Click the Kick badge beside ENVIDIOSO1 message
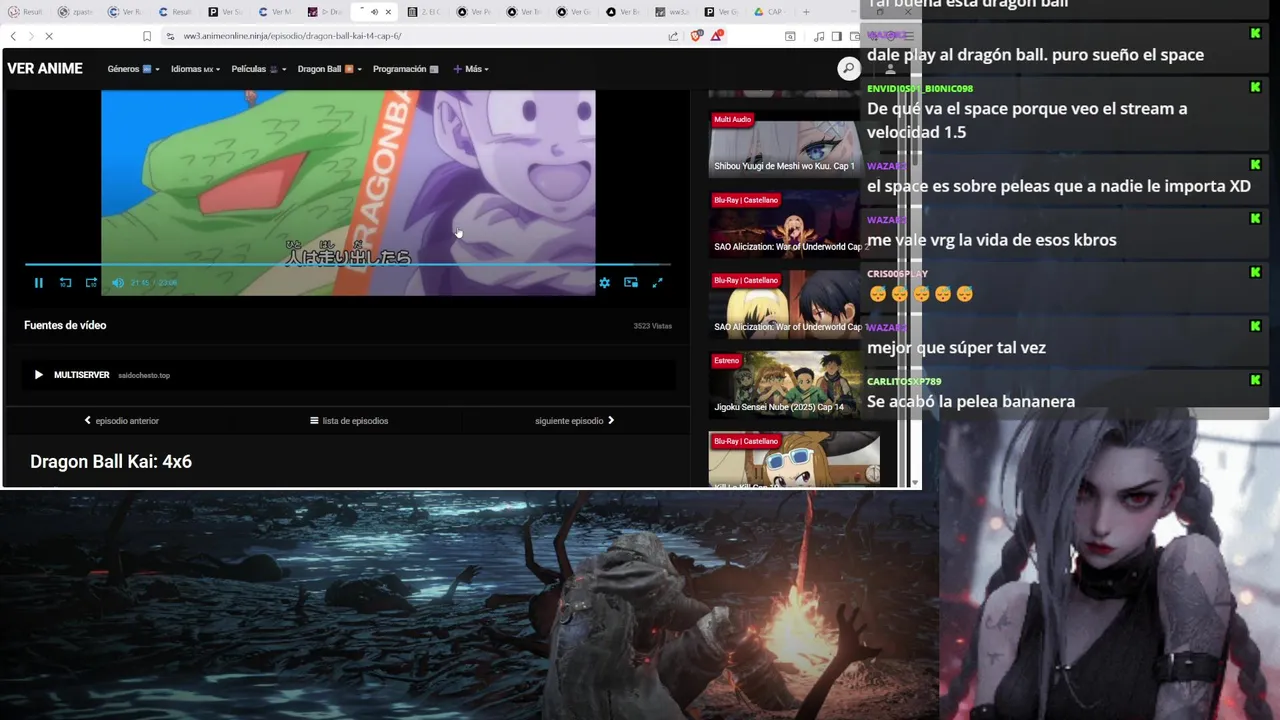Viewport: 1280px width, 720px height. [x=1255, y=87]
